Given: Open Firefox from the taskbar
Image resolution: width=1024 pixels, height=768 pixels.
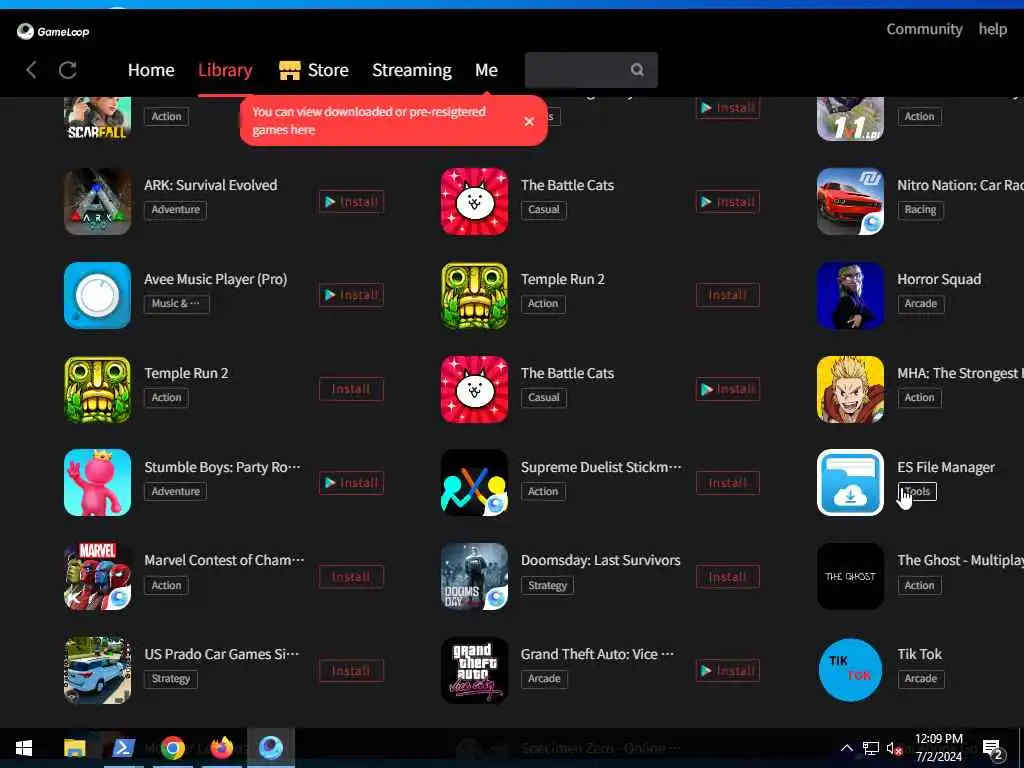Looking at the screenshot, I should 221,748.
